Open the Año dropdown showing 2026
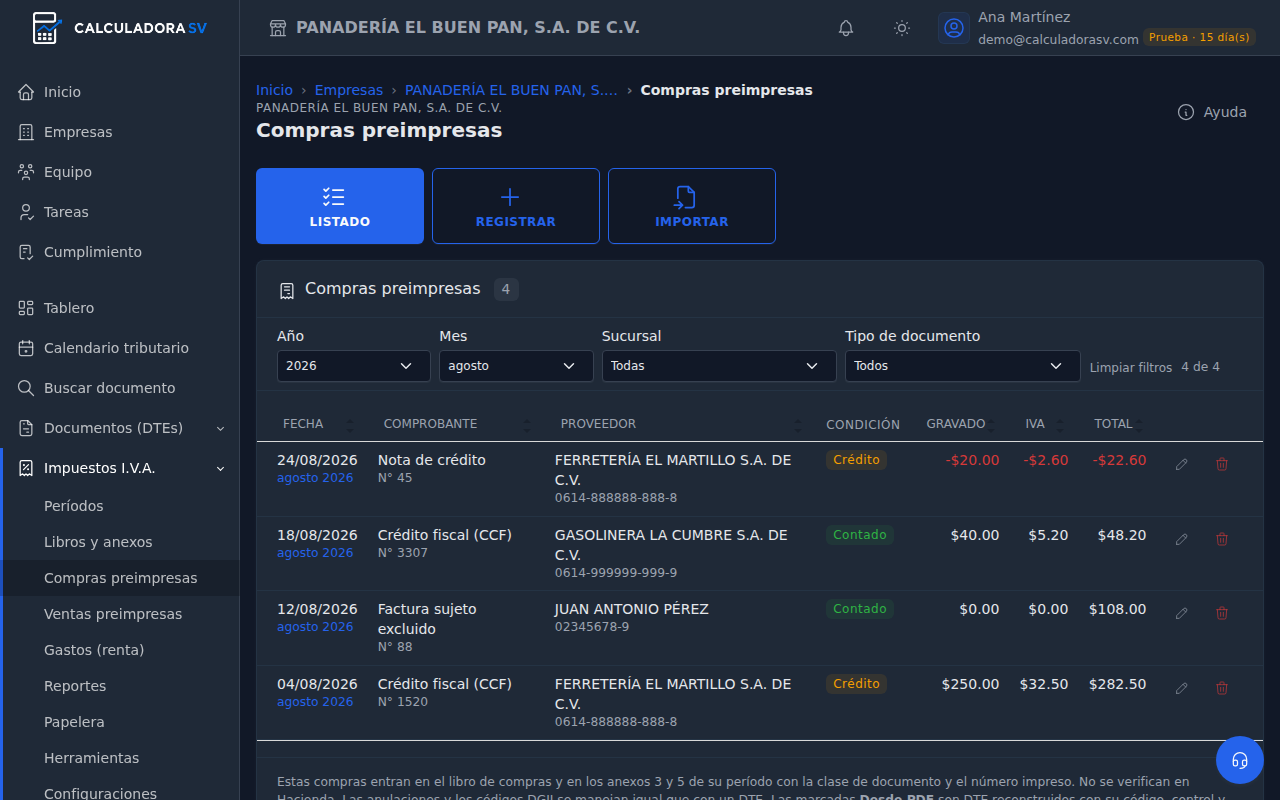This screenshot has width=1280, height=800. pos(354,366)
